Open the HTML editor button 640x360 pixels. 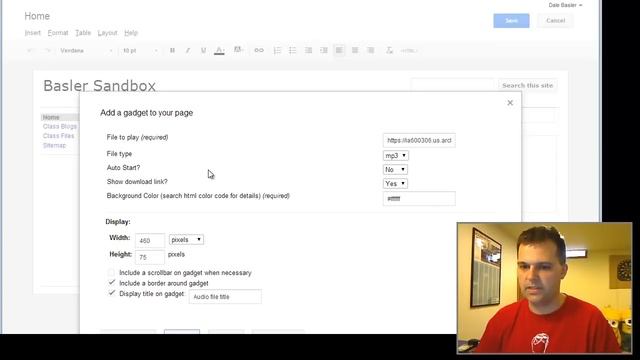tap(409, 51)
